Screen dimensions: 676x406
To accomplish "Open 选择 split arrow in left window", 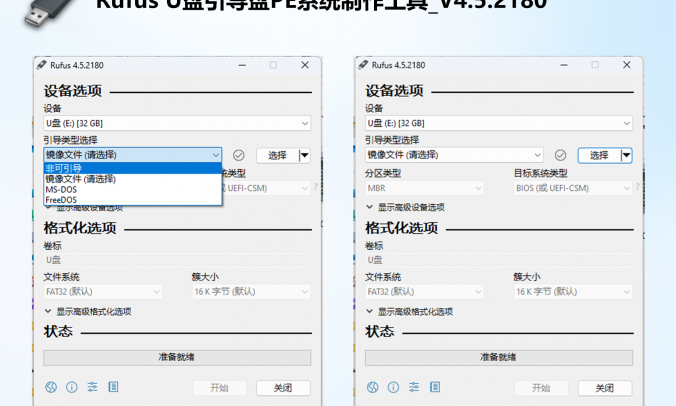I will [x=304, y=155].
